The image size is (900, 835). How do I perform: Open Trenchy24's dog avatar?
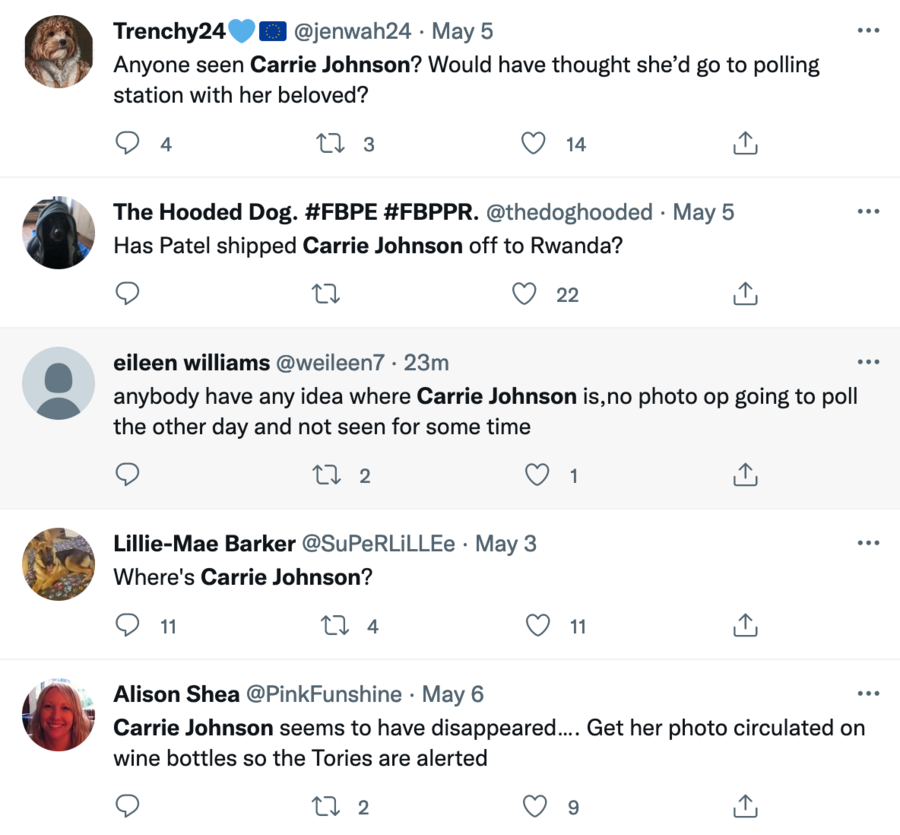click(58, 52)
